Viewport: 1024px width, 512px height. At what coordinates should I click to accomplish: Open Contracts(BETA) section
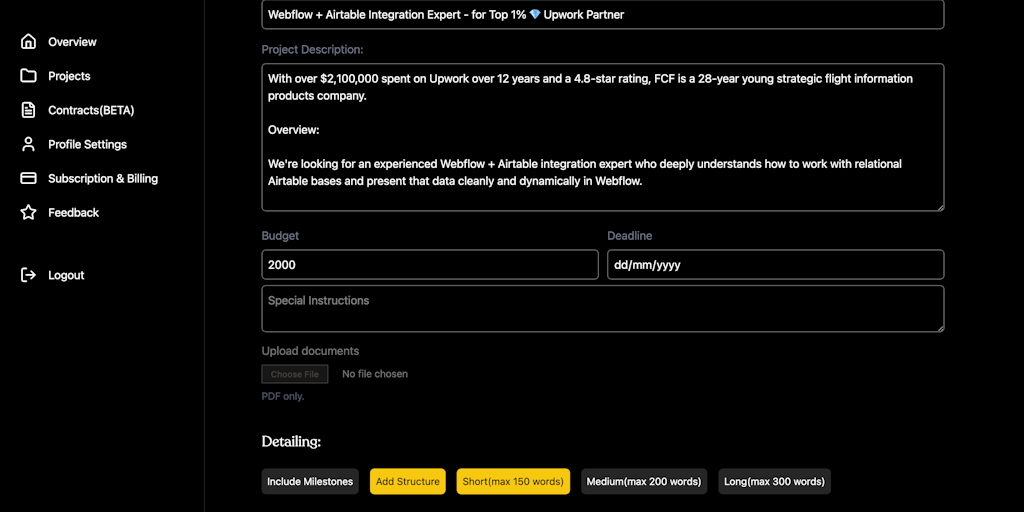91,110
